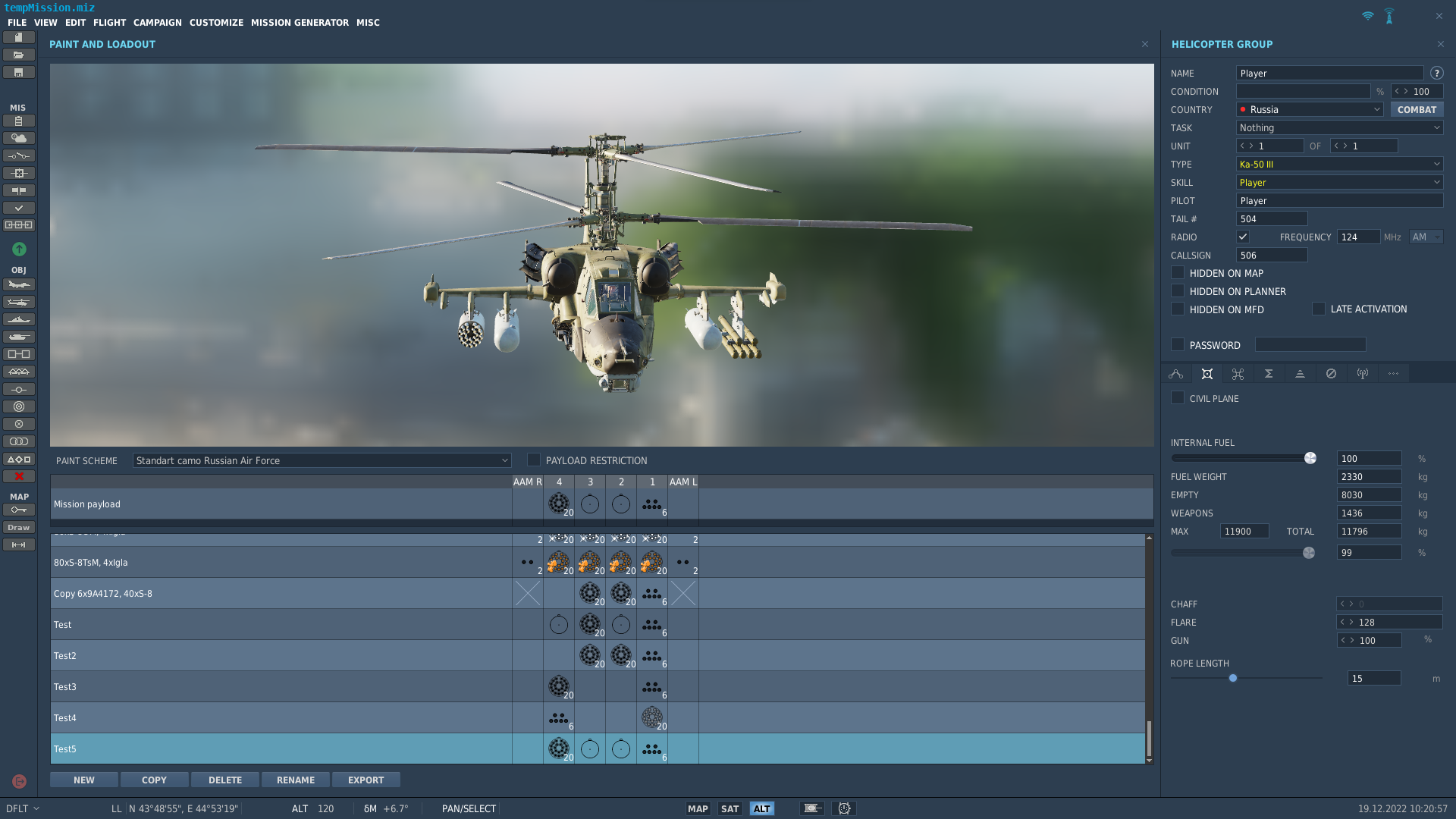Click the crosshair gear icon in status bar
The height and width of the screenshot is (819, 1456).
coord(844,808)
